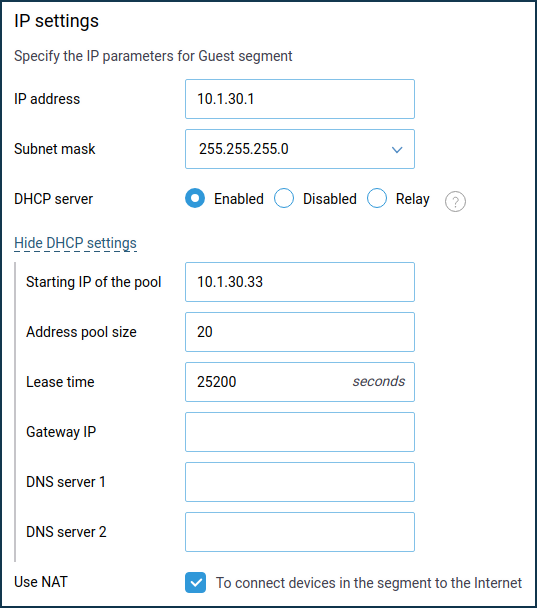Click the 'Use NAT' label text
Viewport: 537px width, 608px height.
pyautogui.click(x=41, y=582)
